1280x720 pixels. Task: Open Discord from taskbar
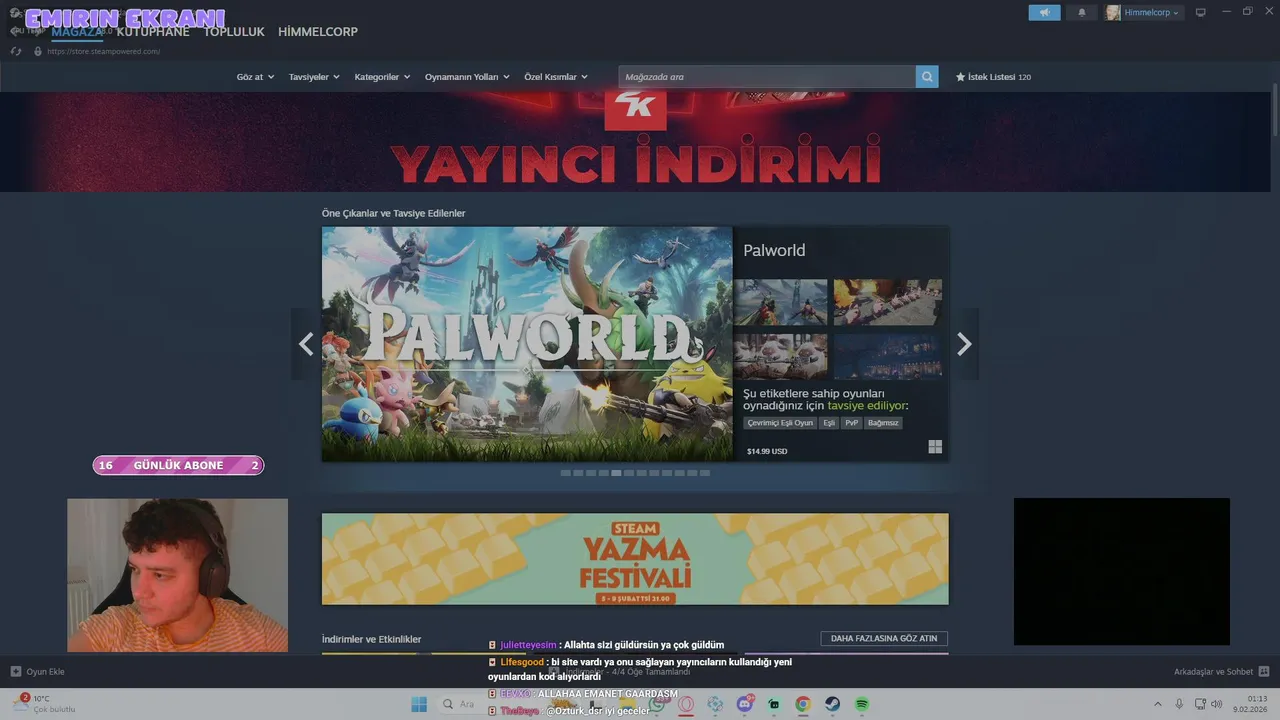tap(745, 704)
